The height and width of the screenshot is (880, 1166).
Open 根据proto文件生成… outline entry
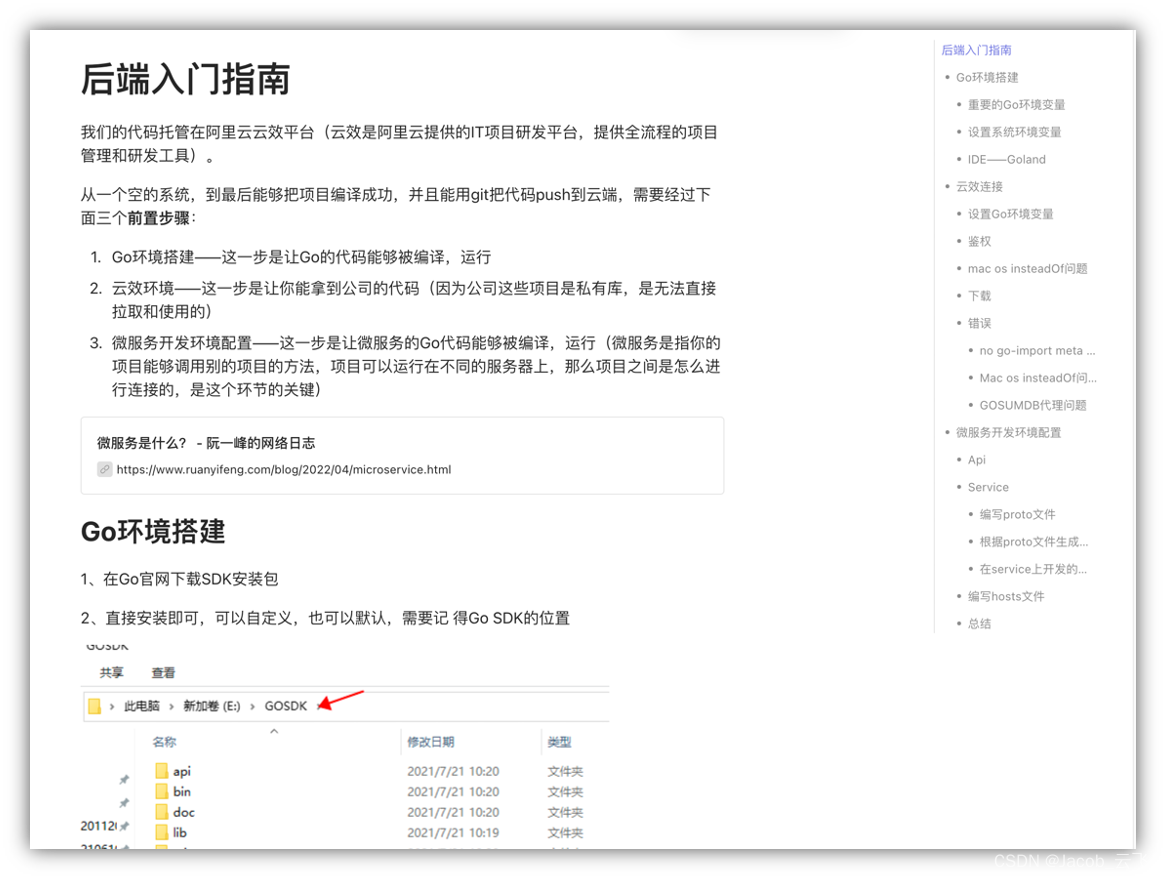[1033, 542]
